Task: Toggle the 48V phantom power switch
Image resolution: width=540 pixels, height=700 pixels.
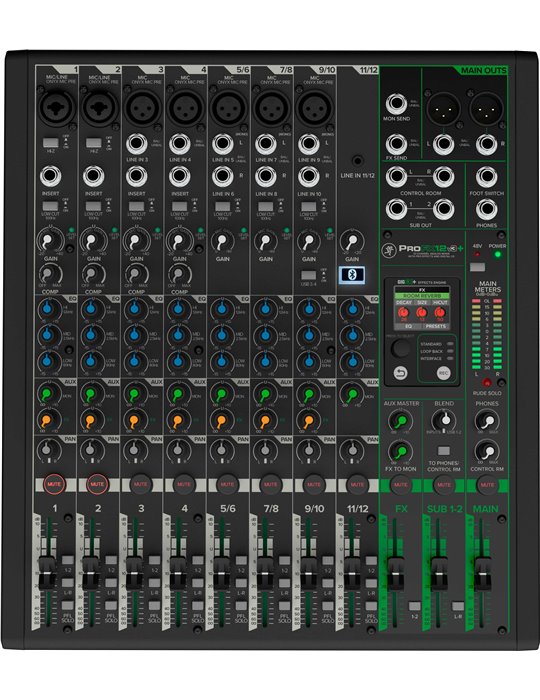Action: (477, 267)
